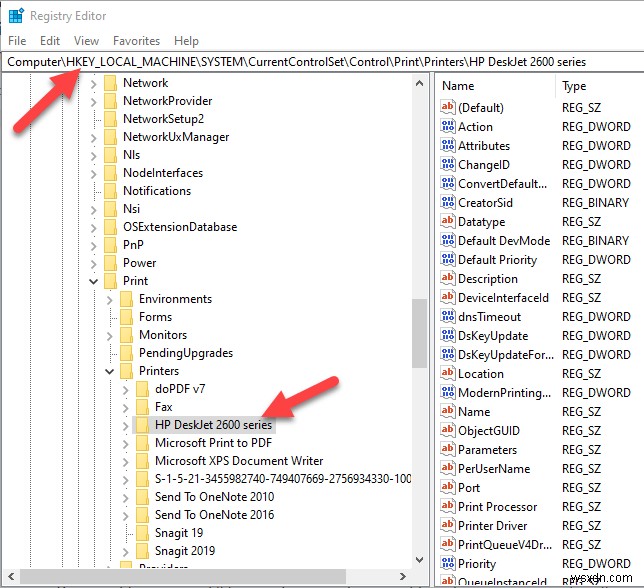
Task: Open the File menu
Action: pos(17,41)
